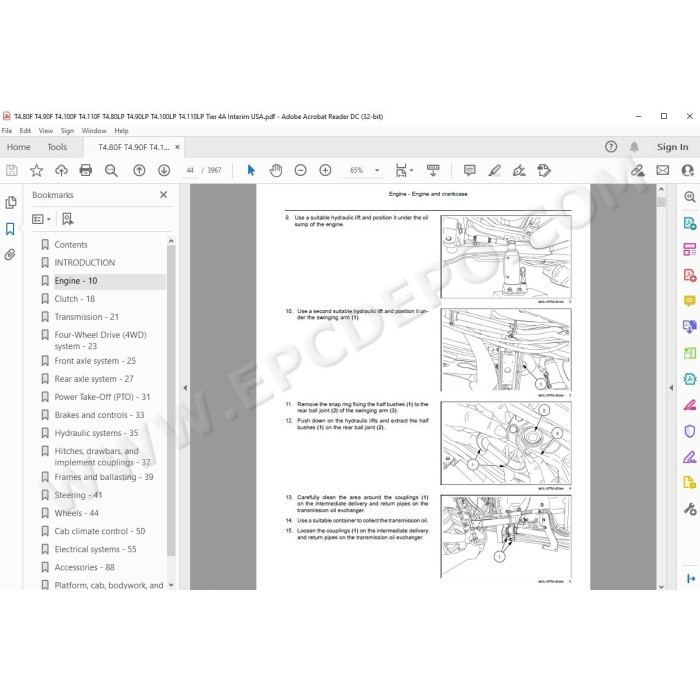Open the scrolling download mode icon
Image resolution: width=700 pixels, height=700 pixels.
coord(433,170)
